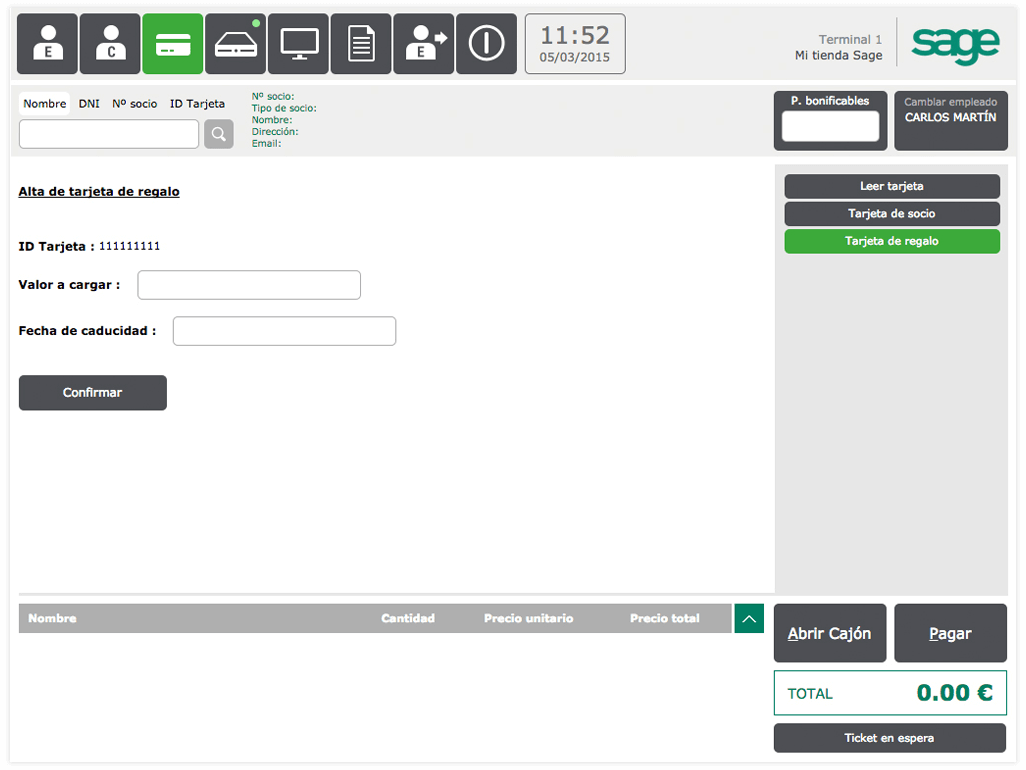Open the document list icon
Image resolution: width=1026 pixels, height=770 pixels.
coord(361,44)
